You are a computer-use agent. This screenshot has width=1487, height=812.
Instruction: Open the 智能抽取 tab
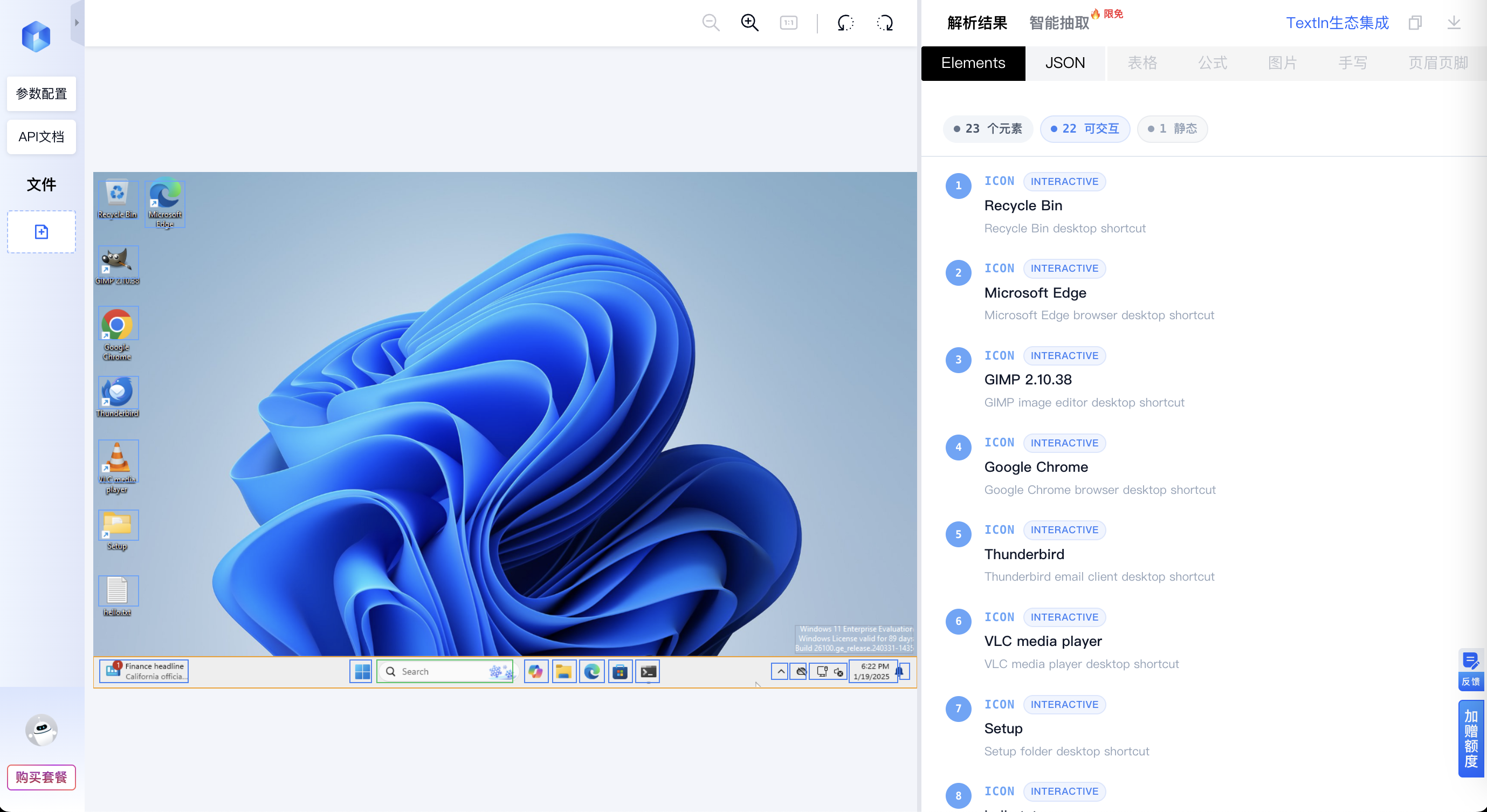[x=1059, y=23]
